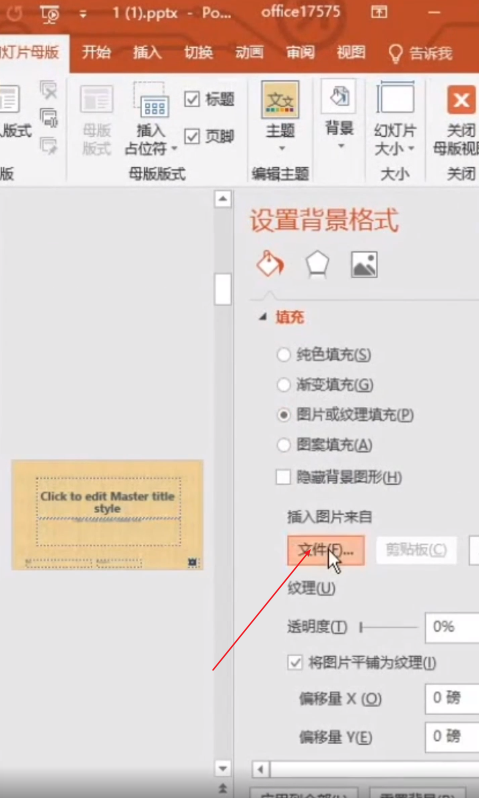Click the 纹理(U) label
Image resolution: width=479 pixels, height=798 pixels.
312,589
